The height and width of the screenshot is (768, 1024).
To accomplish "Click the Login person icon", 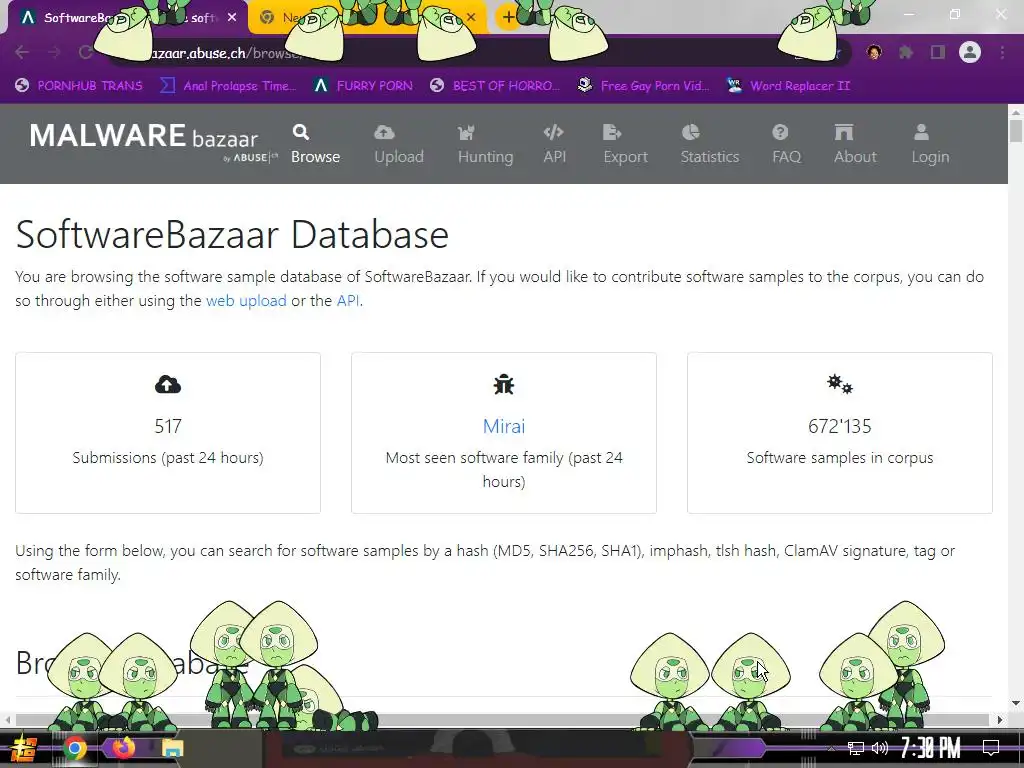I will 921,133.
